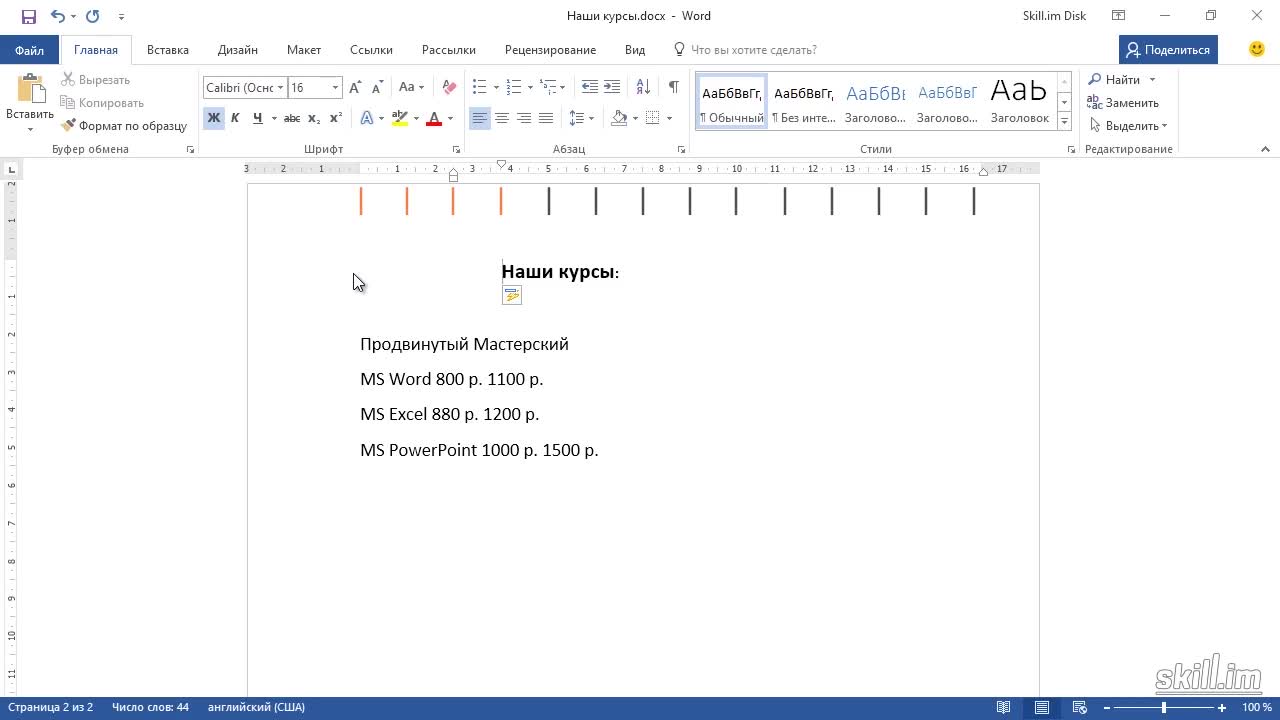
Task: Apply the Без интервала style
Action: coord(804,102)
